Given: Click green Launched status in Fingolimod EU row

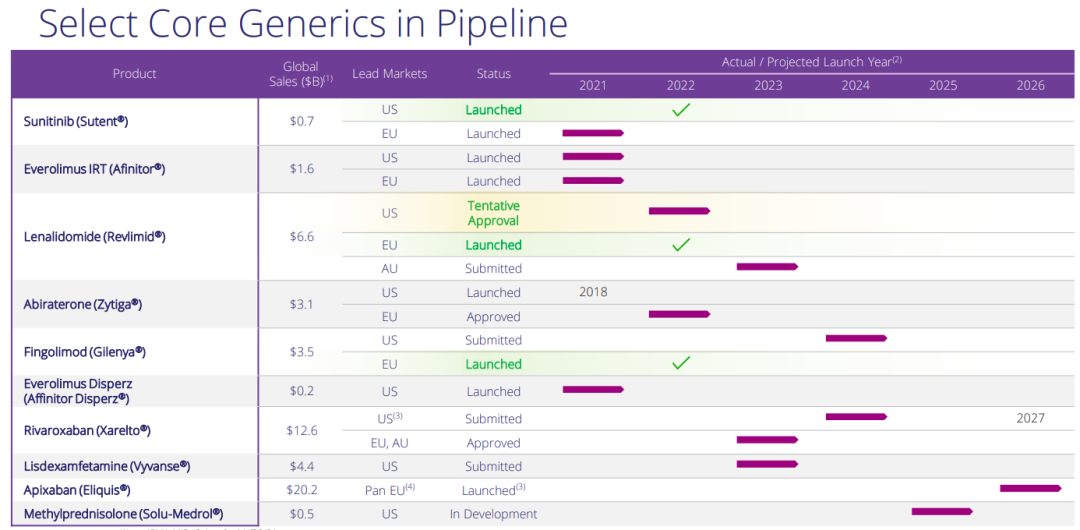Looking at the screenshot, I should click(493, 363).
